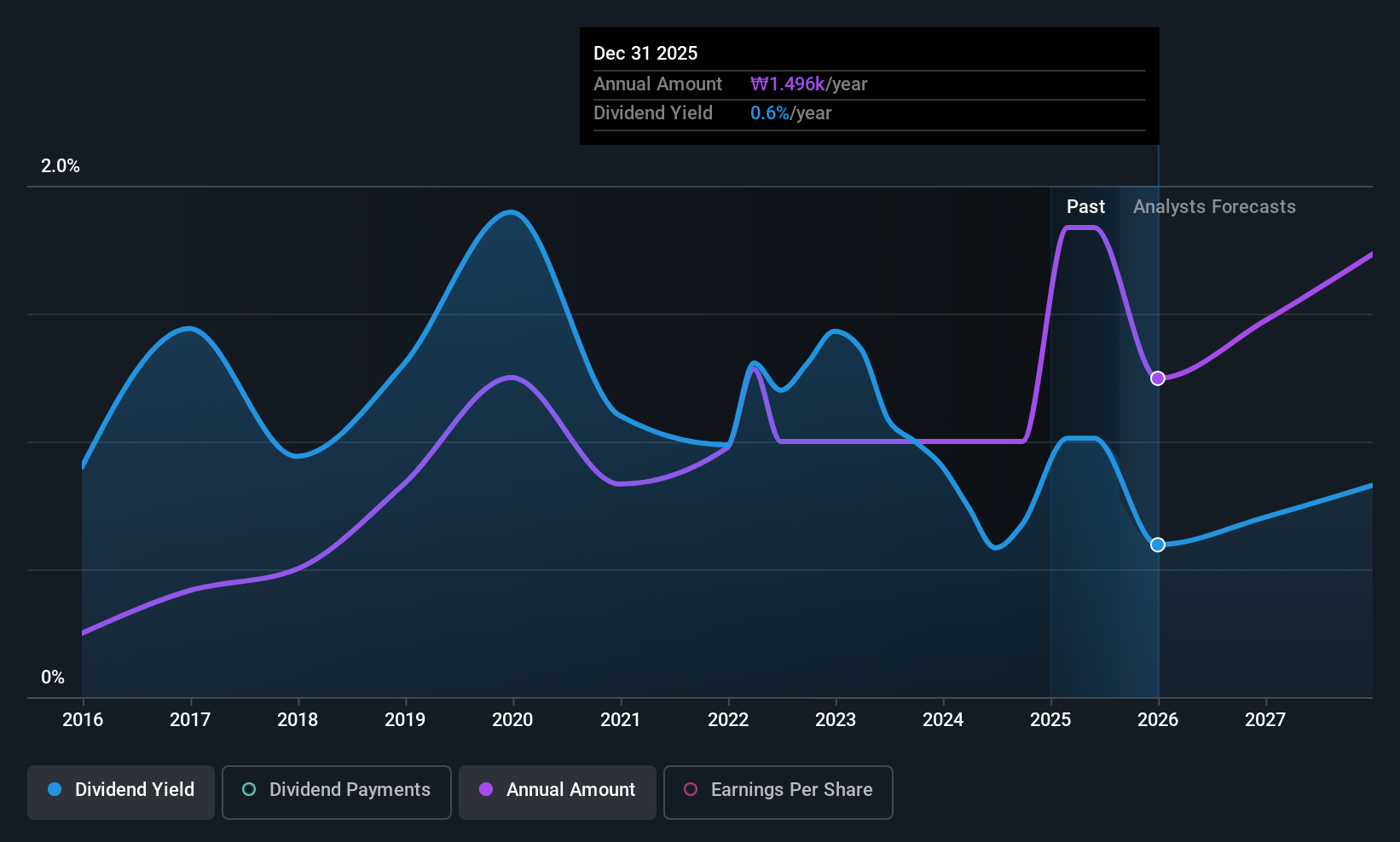Select the purple data point marker at 2026
The width and height of the screenshot is (1400, 842).
(1158, 378)
